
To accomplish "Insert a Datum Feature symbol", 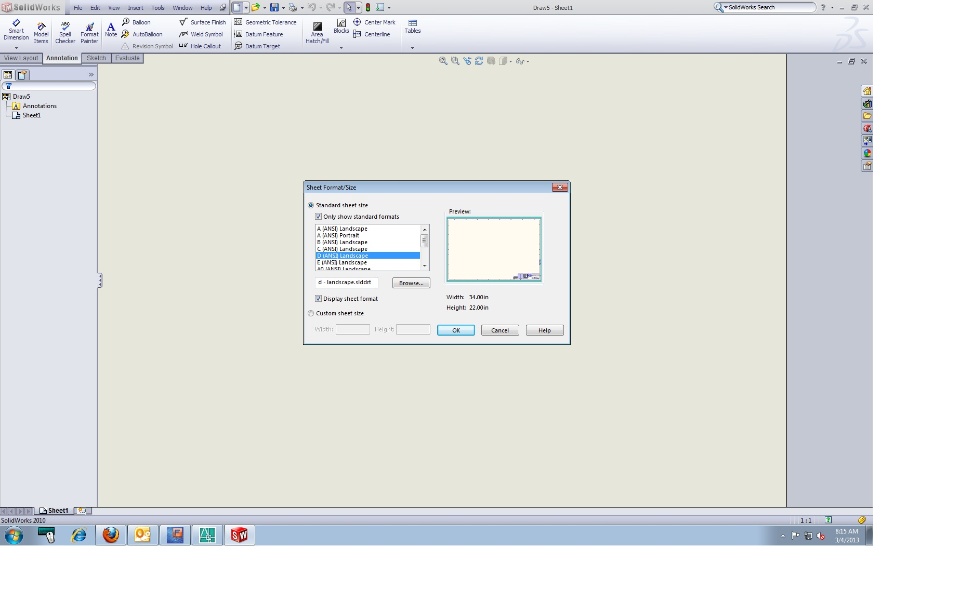I will click(x=258, y=34).
